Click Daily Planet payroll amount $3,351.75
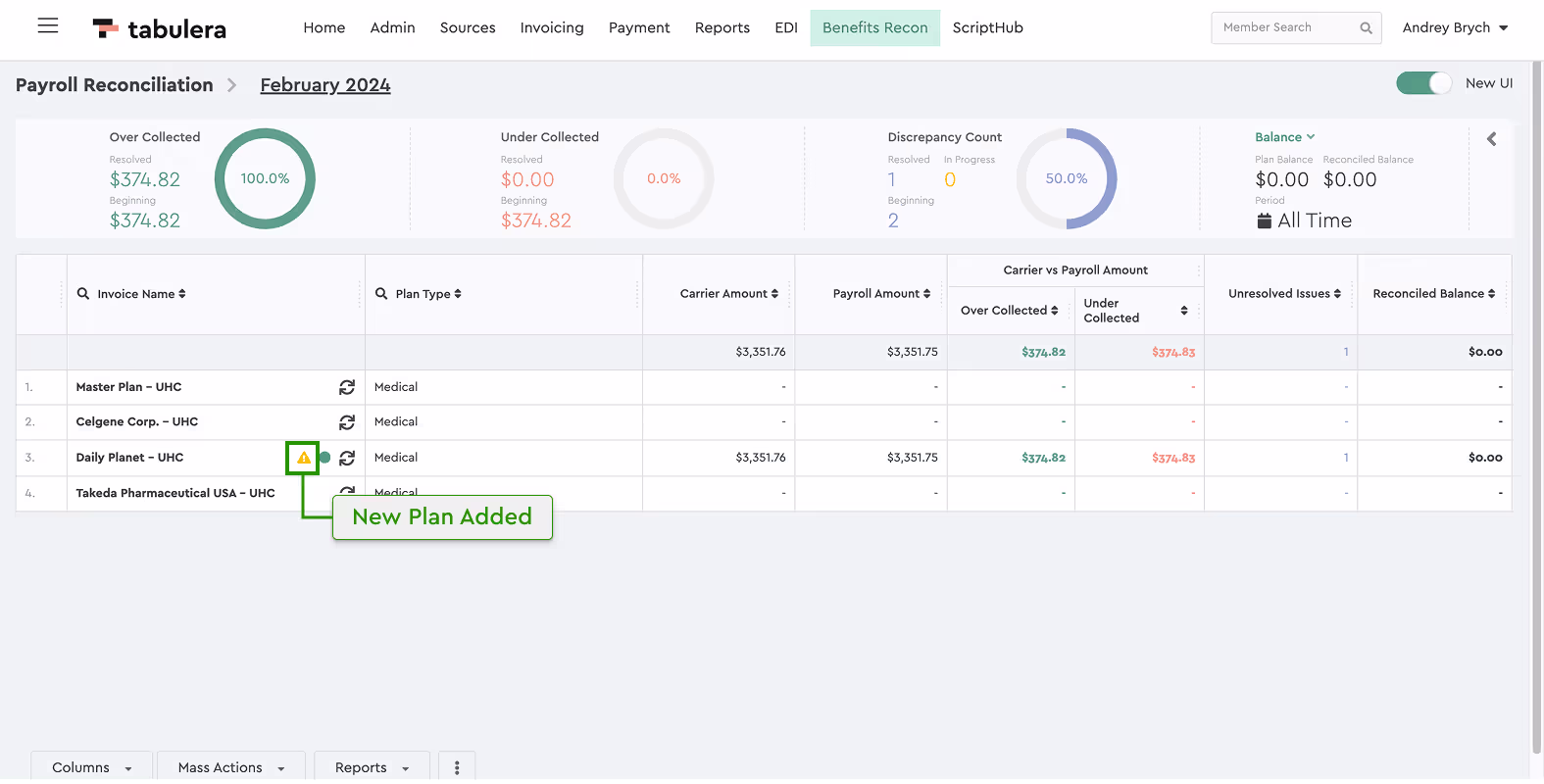This screenshot has height=784, width=1544. 913,458
